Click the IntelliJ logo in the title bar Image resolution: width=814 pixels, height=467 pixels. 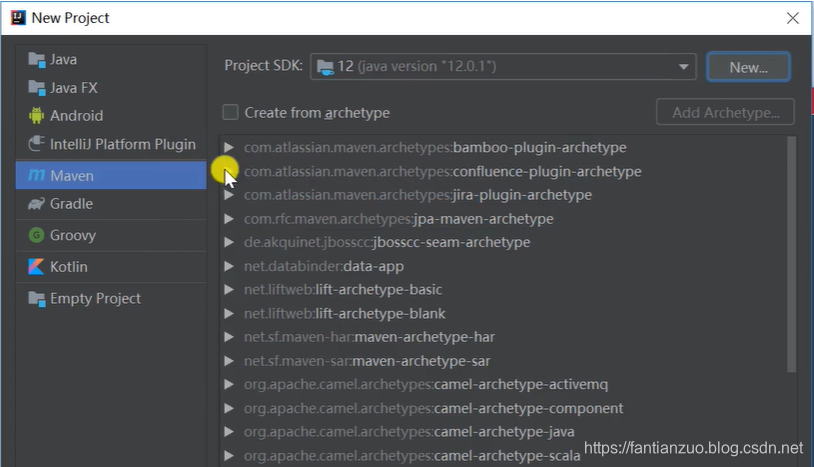(18, 18)
